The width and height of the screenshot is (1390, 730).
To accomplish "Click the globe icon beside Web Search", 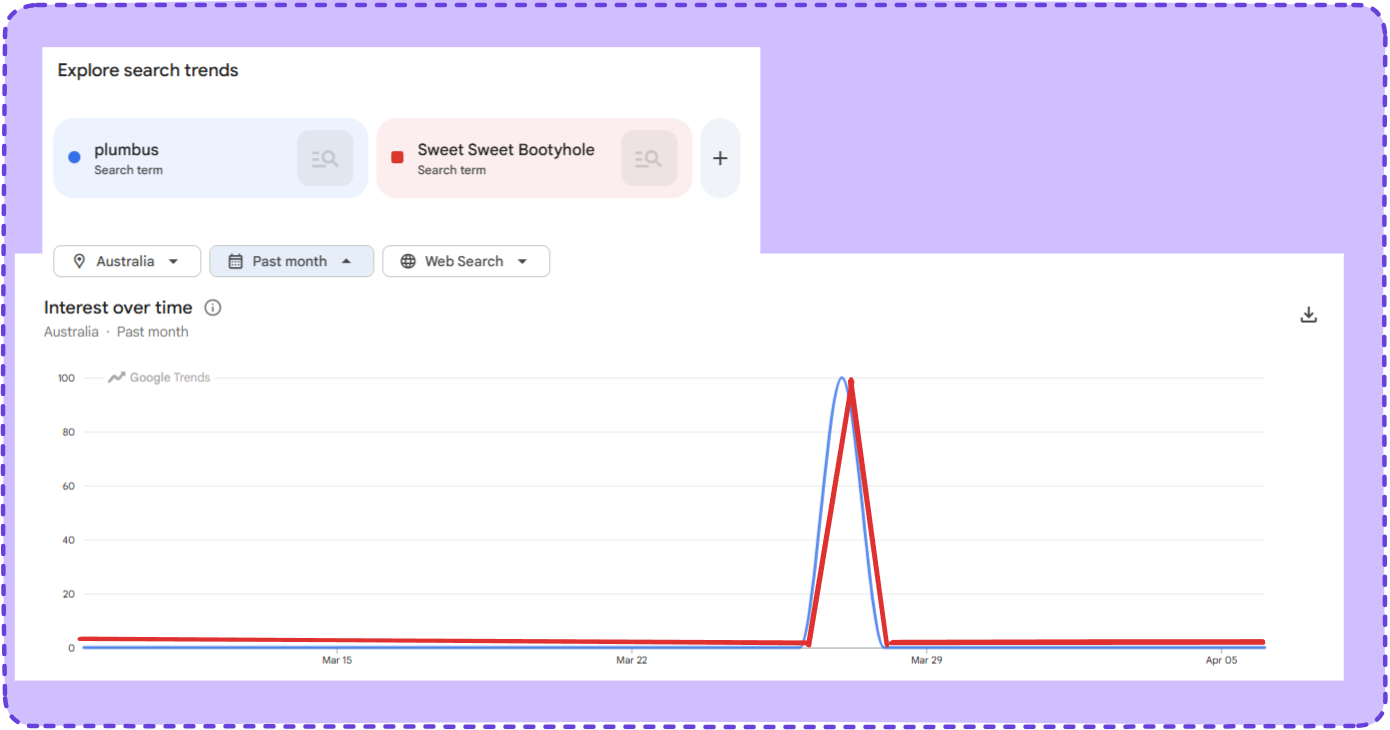I will pyautogui.click(x=408, y=261).
